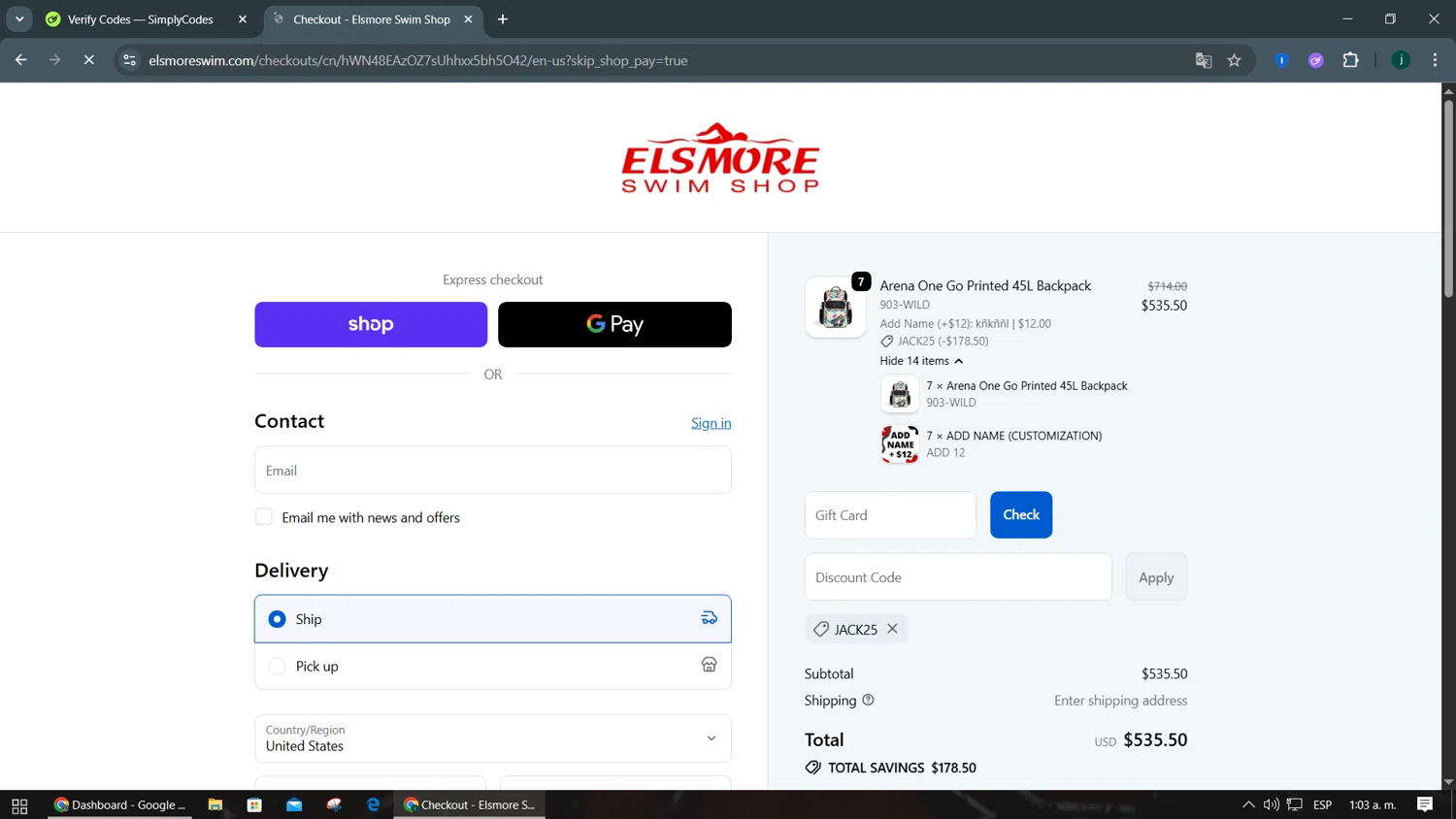Image resolution: width=1456 pixels, height=819 pixels.
Task: Click the Arena backpack product thumbnail
Action: click(x=835, y=308)
